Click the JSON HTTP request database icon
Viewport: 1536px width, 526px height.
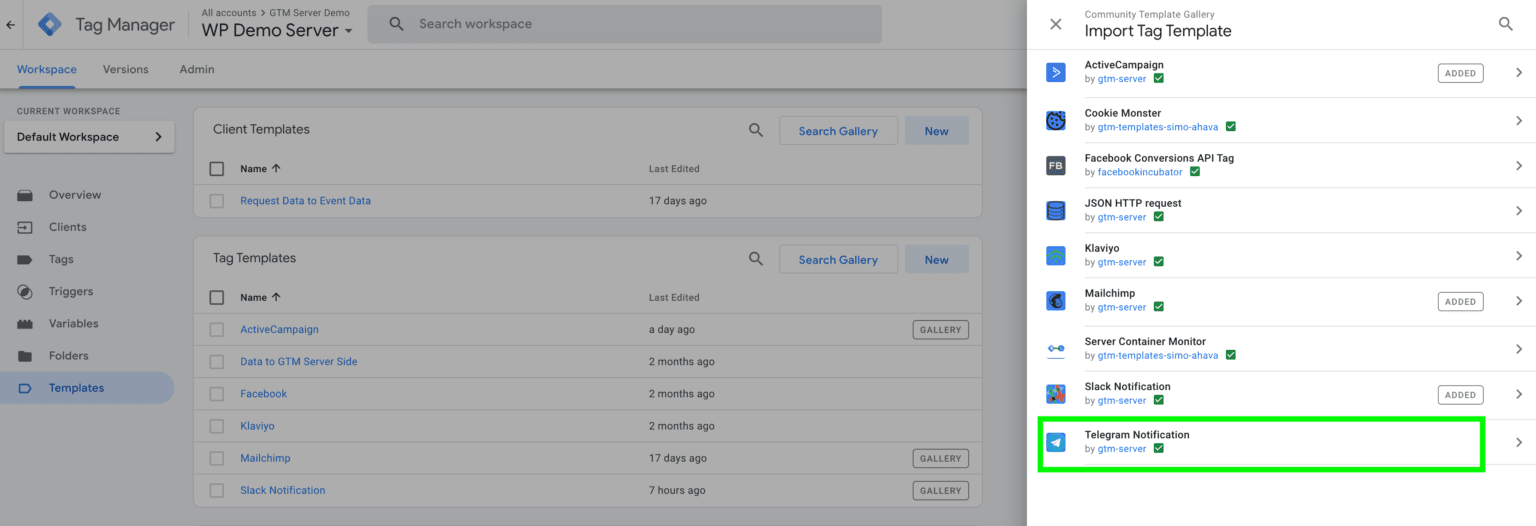(x=1056, y=210)
